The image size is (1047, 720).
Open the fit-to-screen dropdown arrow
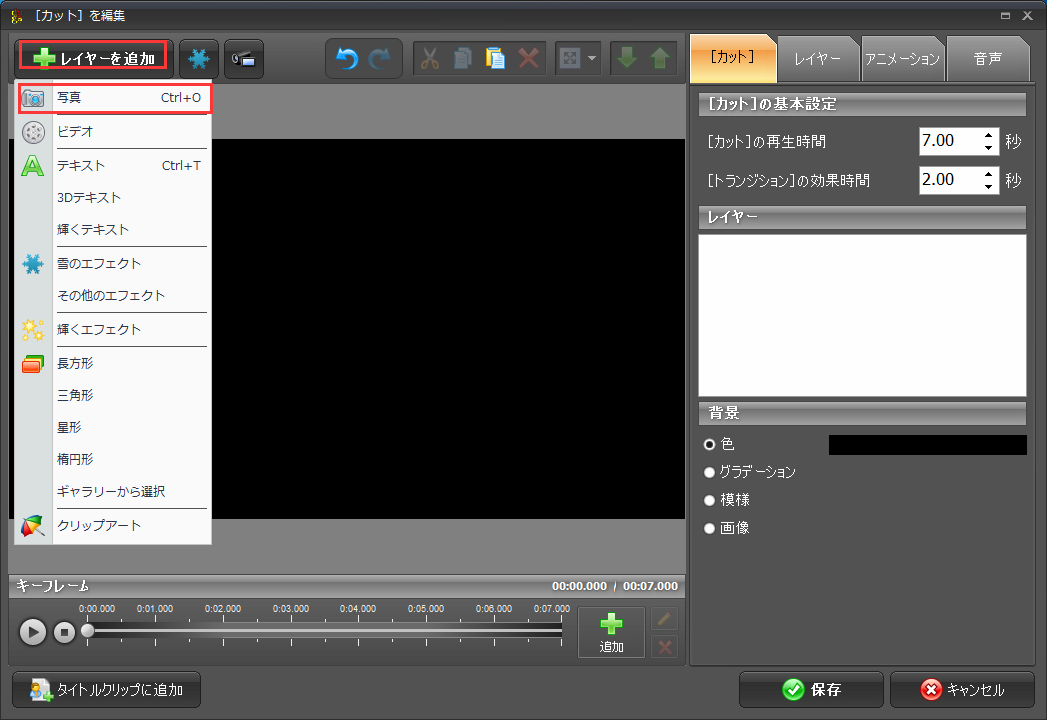[x=593, y=59]
